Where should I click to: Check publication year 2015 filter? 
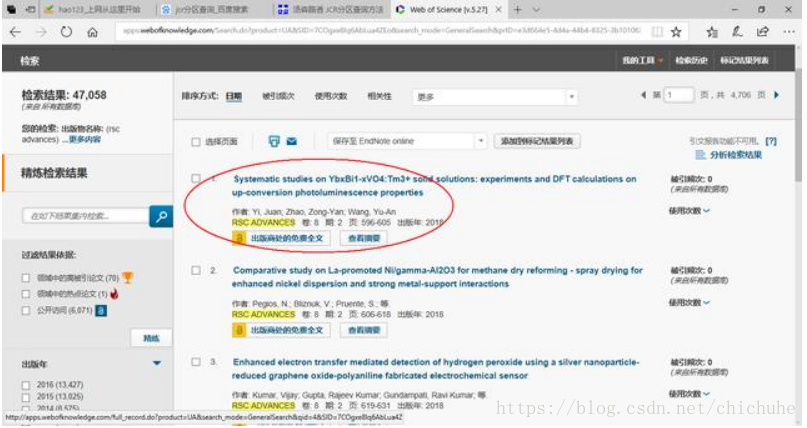pyautogui.click(x=26, y=397)
